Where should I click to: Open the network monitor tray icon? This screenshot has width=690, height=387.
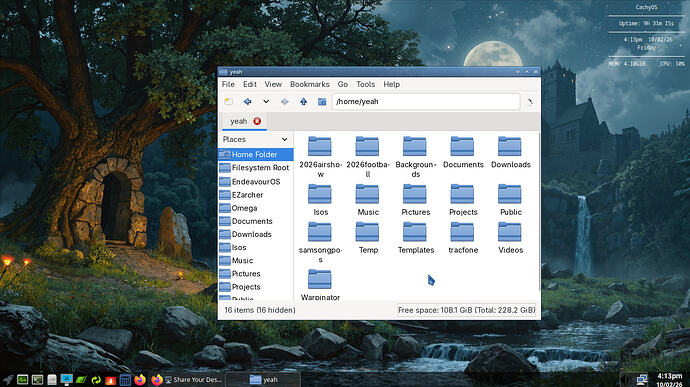click(x=642, y=380)
